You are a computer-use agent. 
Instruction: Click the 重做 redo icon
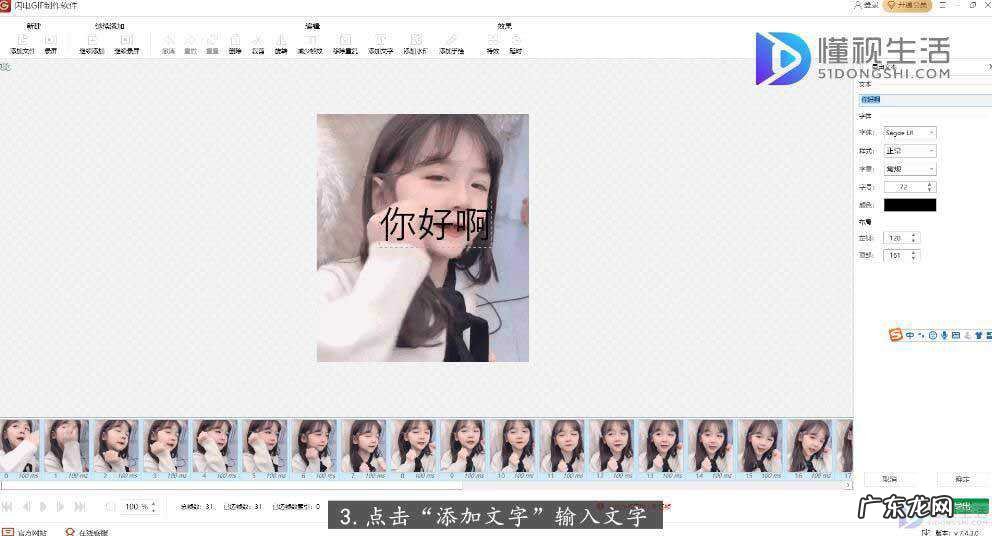(x=190, y=40)
